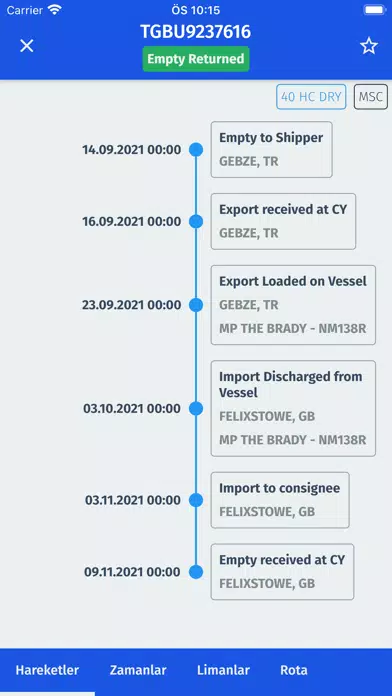Click the timeline dot for 23.09.2021
Screen dimensions: 392x696
coord(196,305)
